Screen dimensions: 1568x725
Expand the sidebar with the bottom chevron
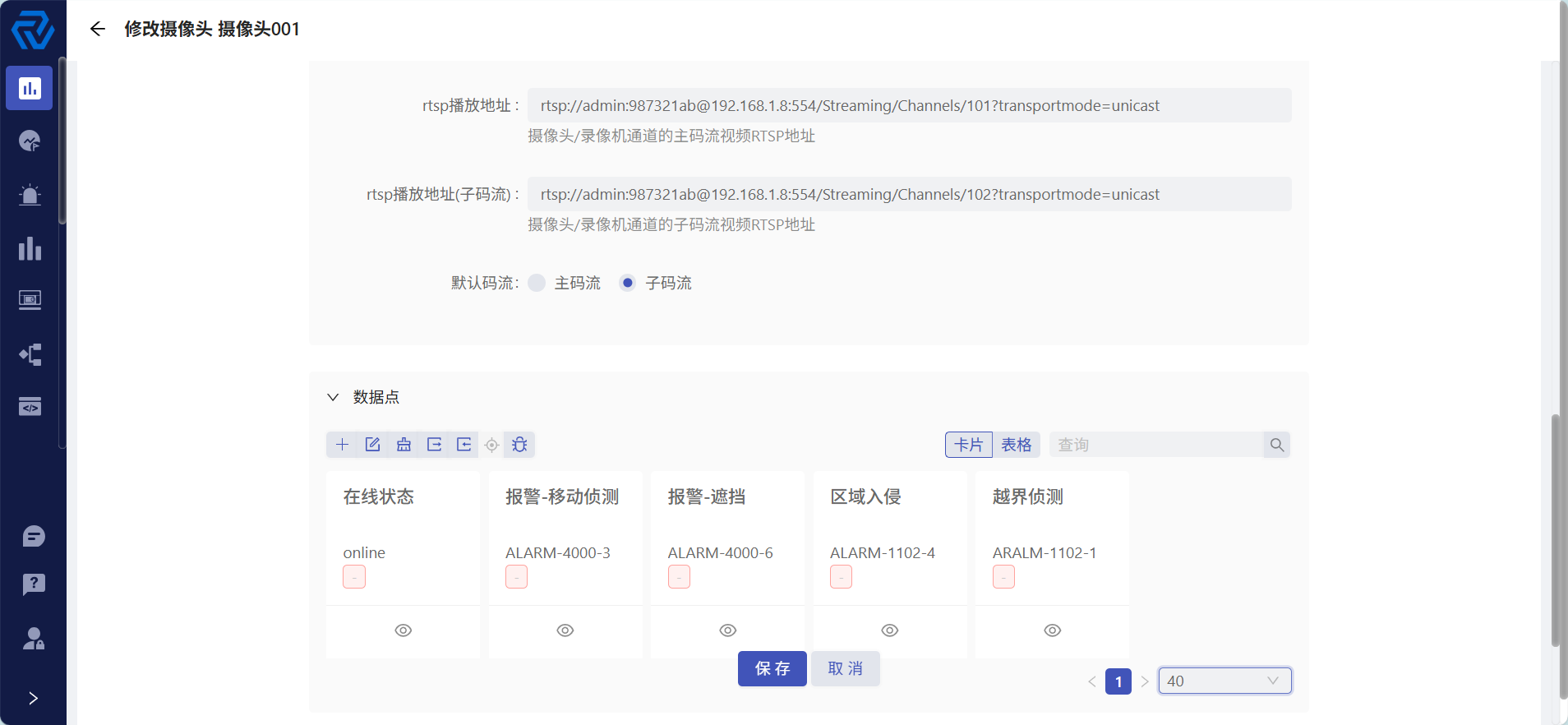tap(33, 698)
